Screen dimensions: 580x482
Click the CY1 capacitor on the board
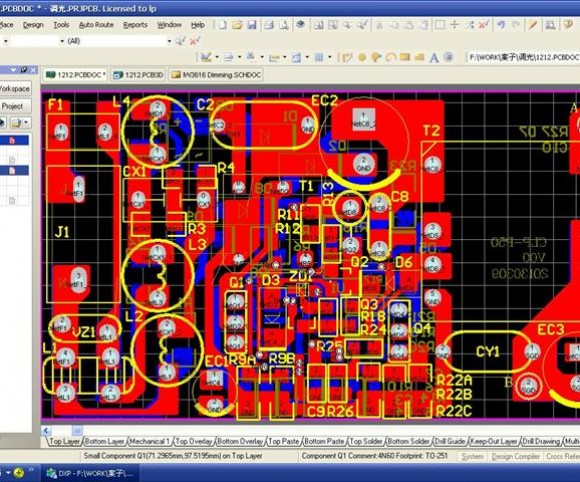pyautogui.click(x=487, y=351)
